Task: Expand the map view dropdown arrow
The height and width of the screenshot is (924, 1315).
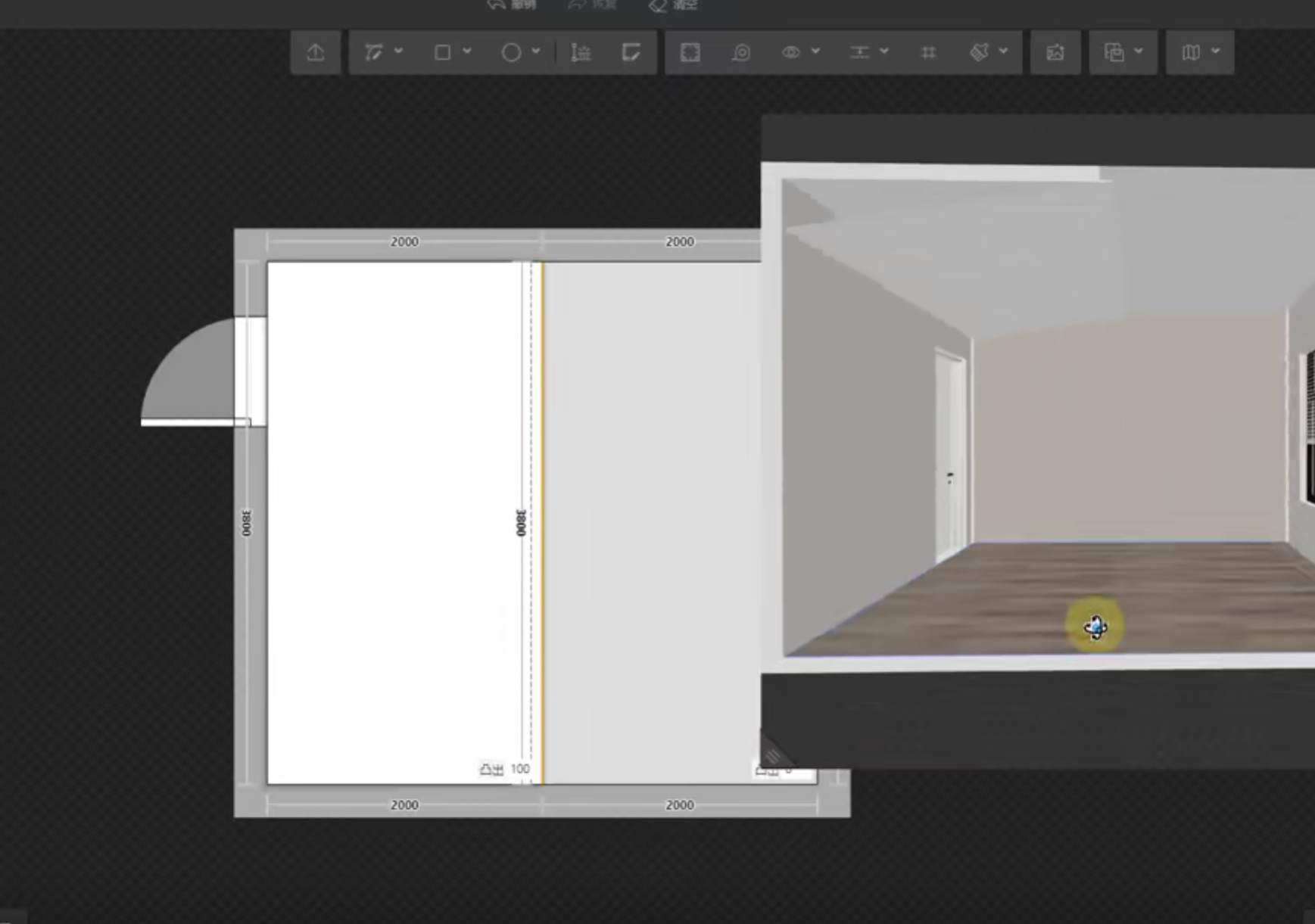Action: click(1216, 51)
